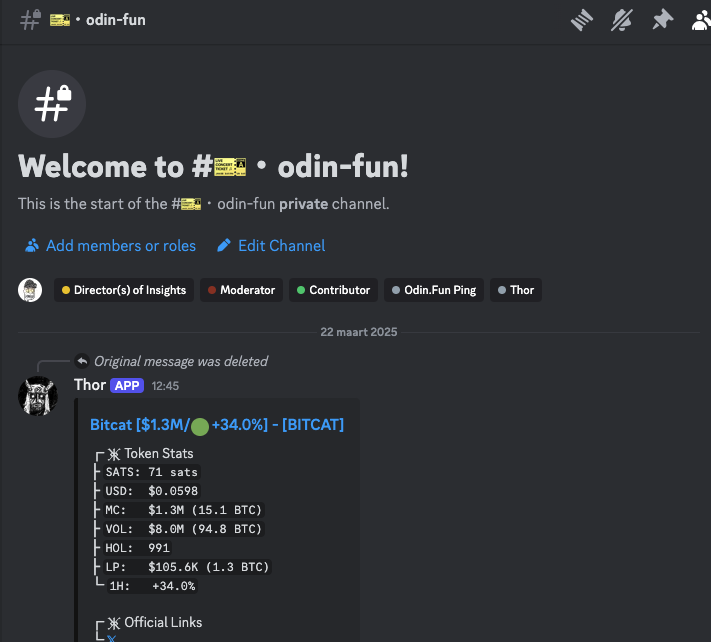Click the Edit Channel pencil icon
Viewport: 711px width, 642px height.
[x=224, y=245]
